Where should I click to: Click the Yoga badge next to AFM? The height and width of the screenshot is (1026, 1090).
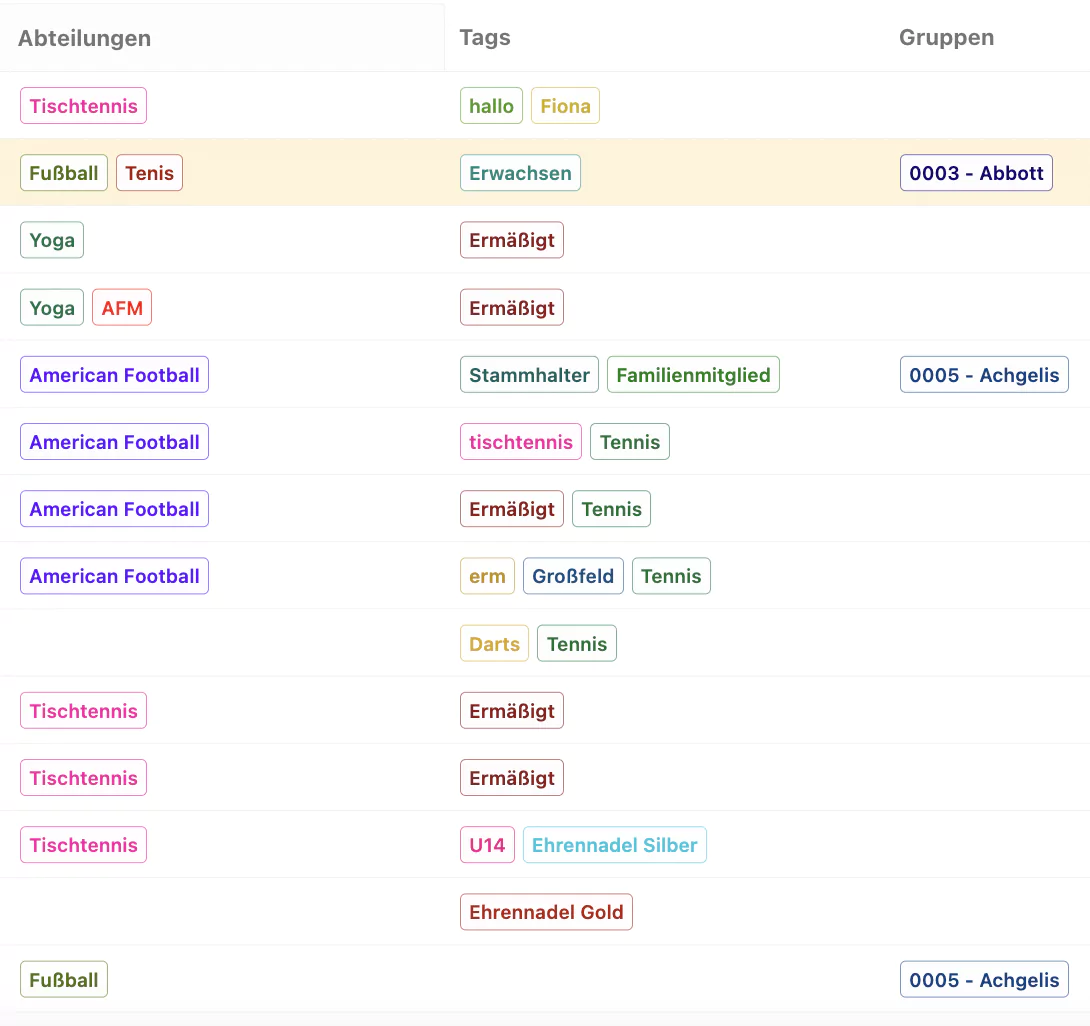52,308
